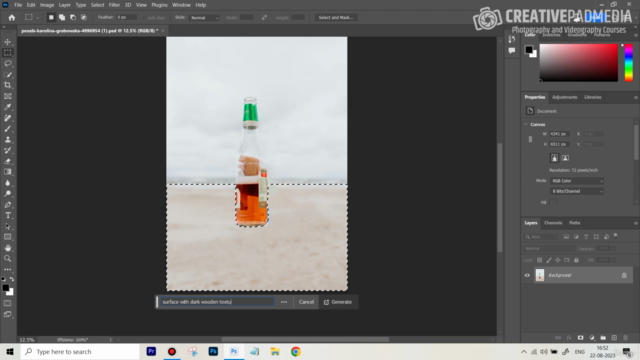Image resolution: width=640 pixels, height=360 pixels.
Task: Select the Brush tool
Action: (8, 129)
